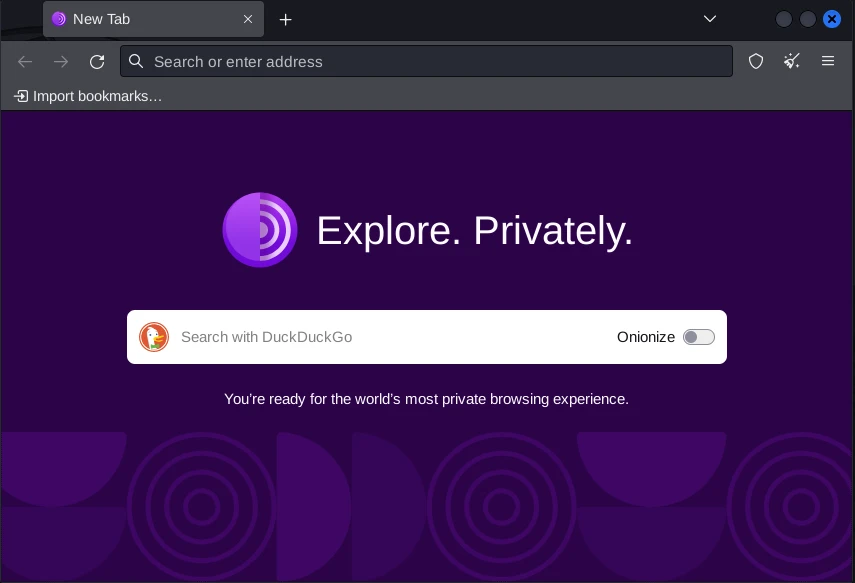Open a new tab with plus button
This screenshot has height=583, width=855.
click(x=286, y=19)
